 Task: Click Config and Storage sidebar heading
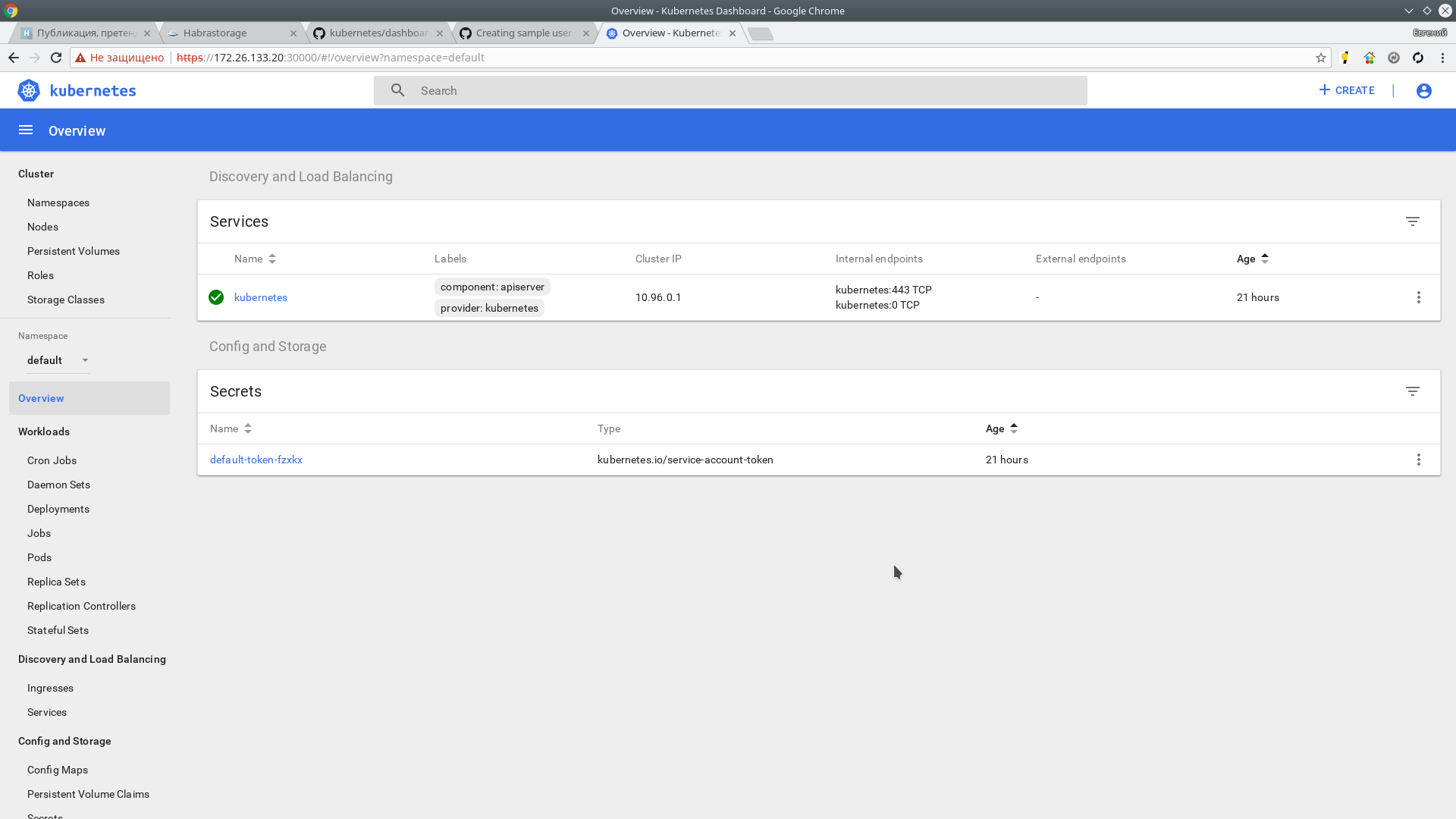(x=64, y=741)
